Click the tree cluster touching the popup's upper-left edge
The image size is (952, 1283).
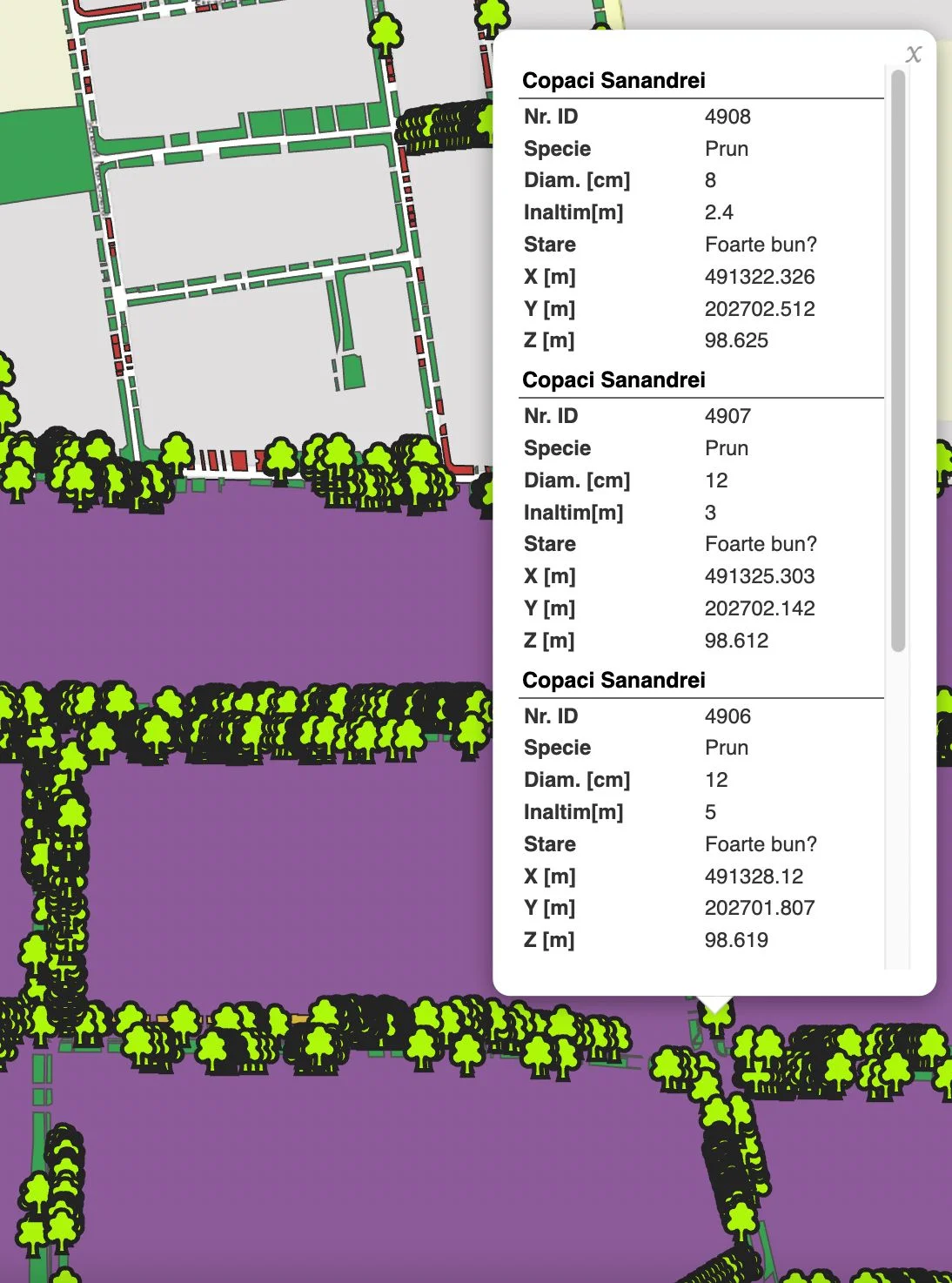pos(444,127)
